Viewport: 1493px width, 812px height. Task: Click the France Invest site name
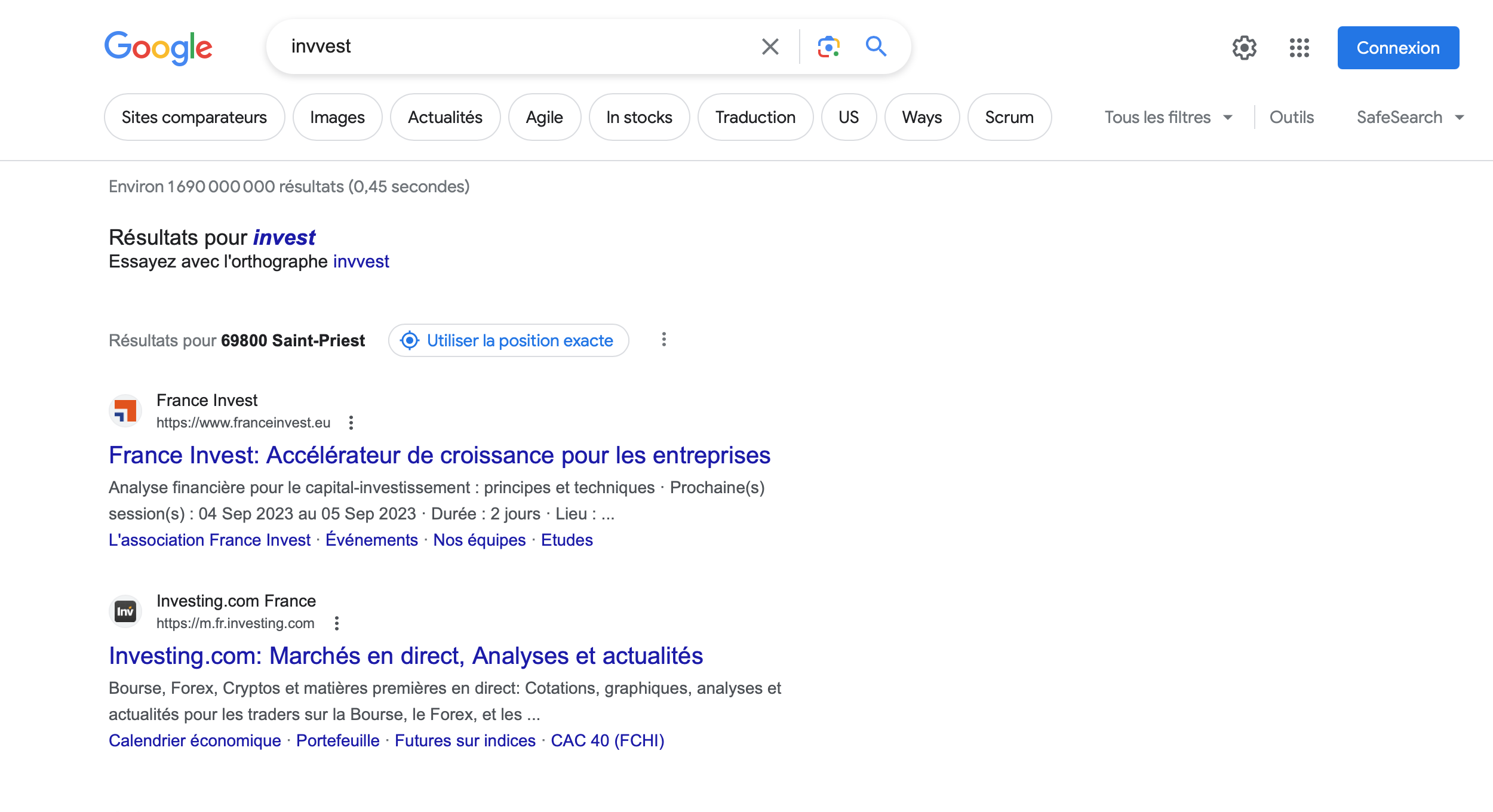(x=207, y=400)
